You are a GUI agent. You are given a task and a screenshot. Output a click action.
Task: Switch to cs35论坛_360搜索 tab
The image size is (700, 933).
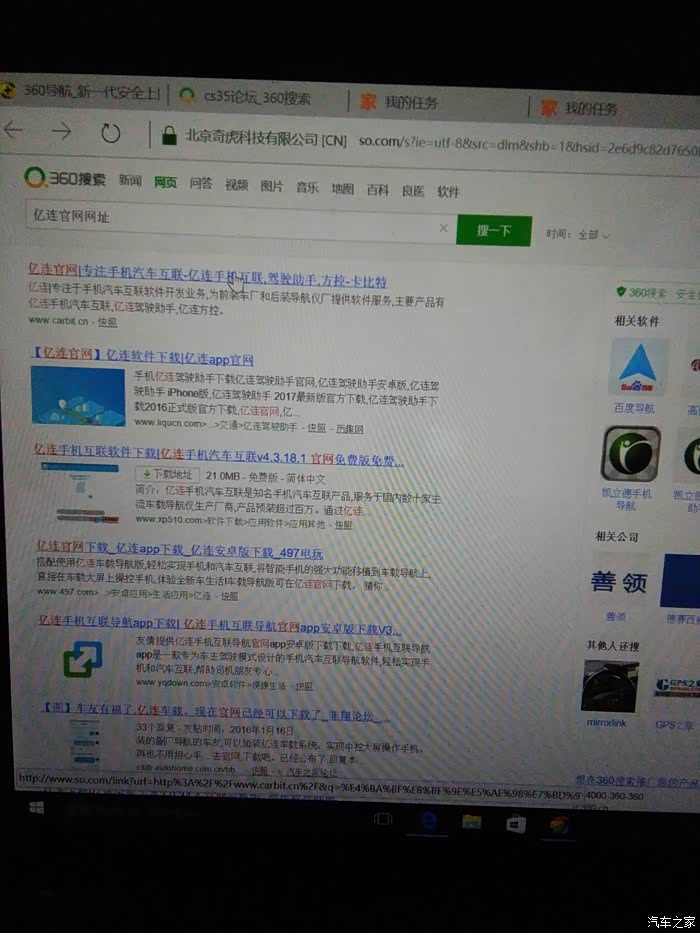click(256, 97)
